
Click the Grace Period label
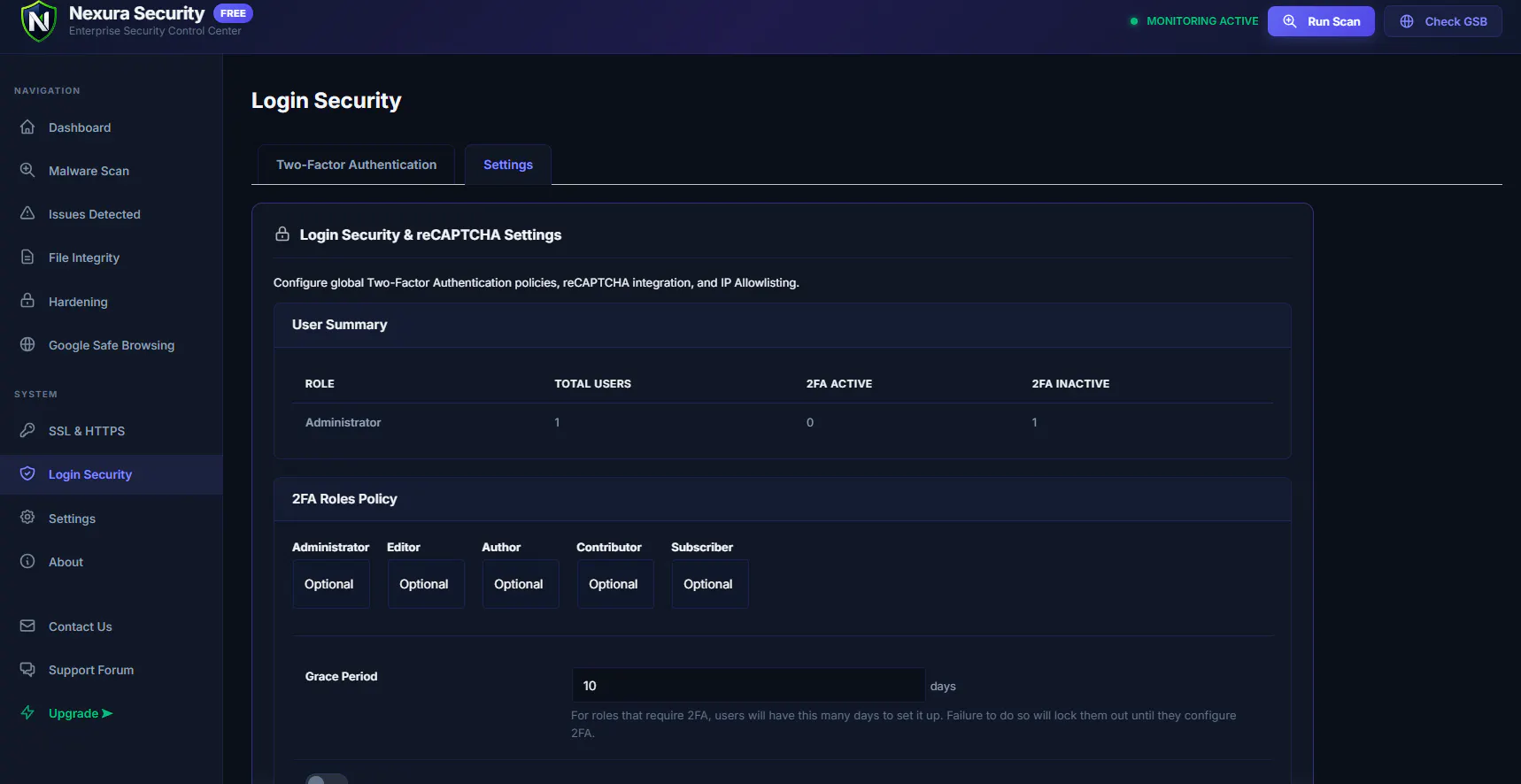pos(341,676)
